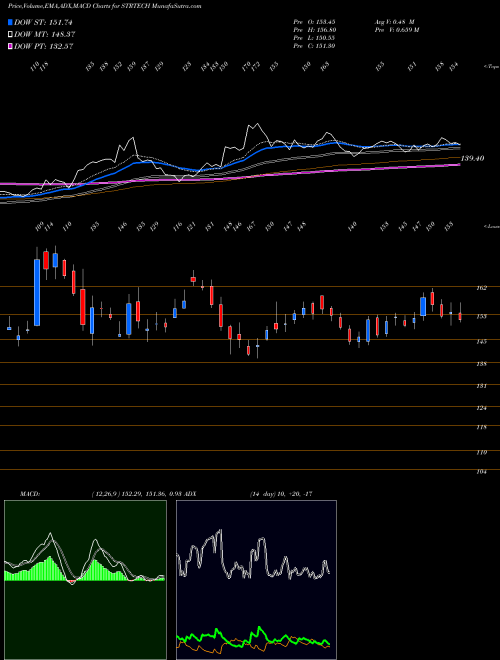Viewport: 500px width, 660px height.
Task: Click the 'Avg V: 0.48 M' volume text
Action: click(394, 21)
